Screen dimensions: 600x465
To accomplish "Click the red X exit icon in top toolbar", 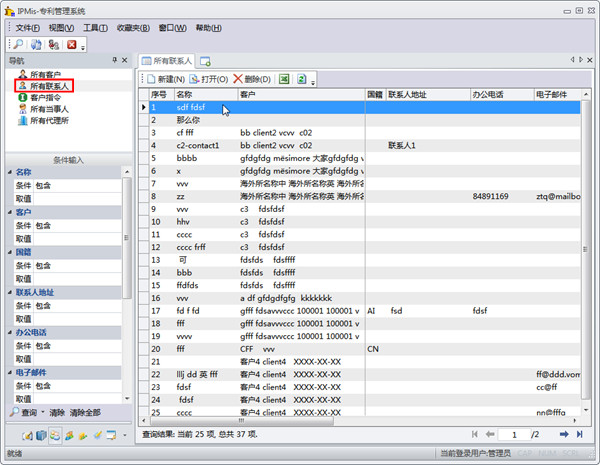I will (x=72, y=44).
